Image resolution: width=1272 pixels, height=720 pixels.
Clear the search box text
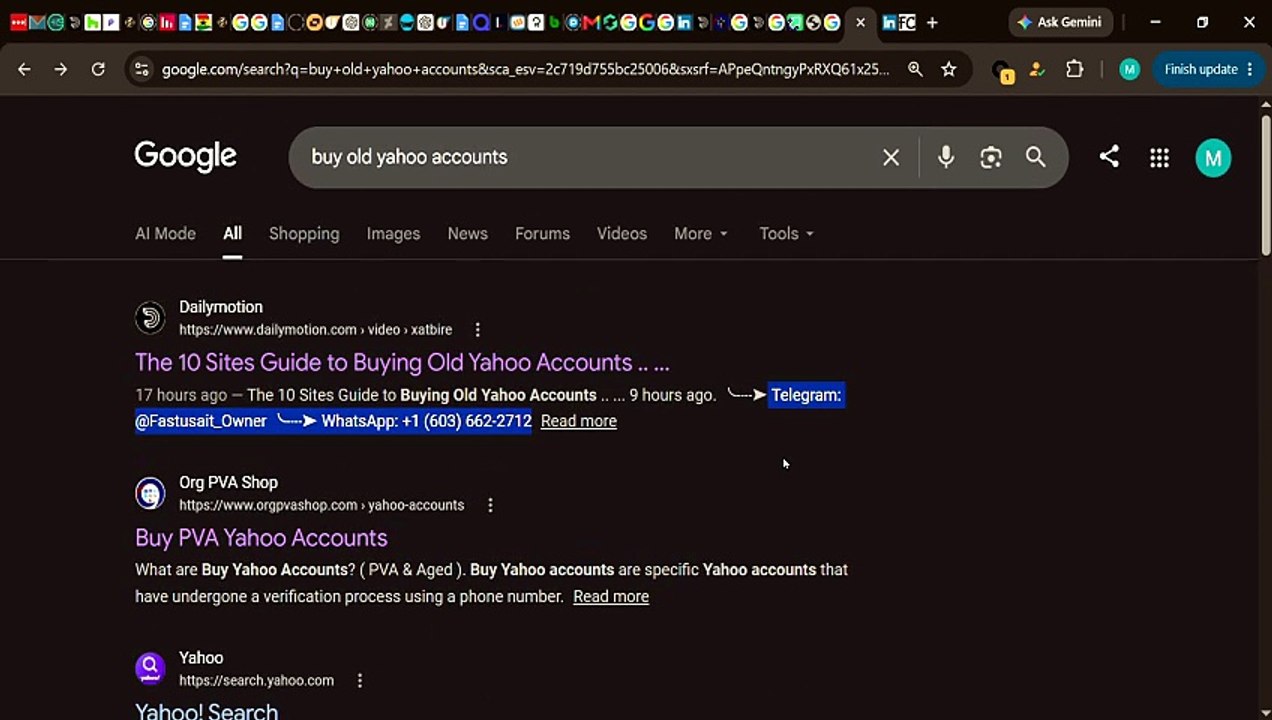point(891,157)
